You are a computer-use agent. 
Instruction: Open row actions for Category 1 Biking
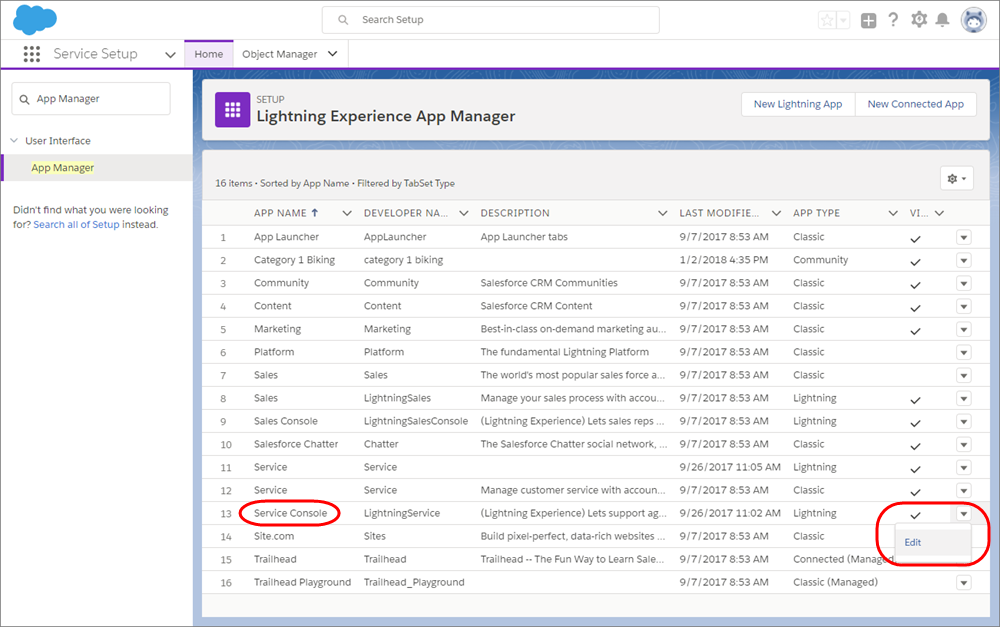964,260
